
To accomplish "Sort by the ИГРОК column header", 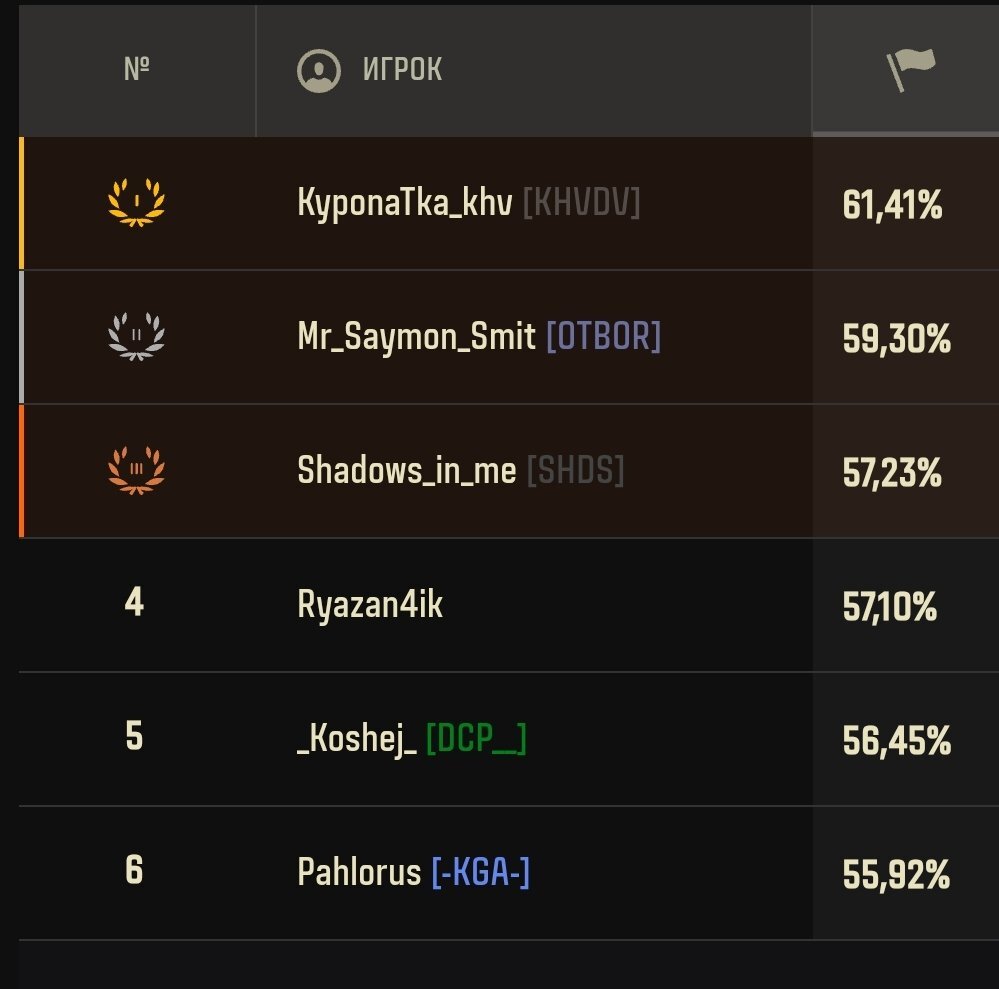I will 402,69.
